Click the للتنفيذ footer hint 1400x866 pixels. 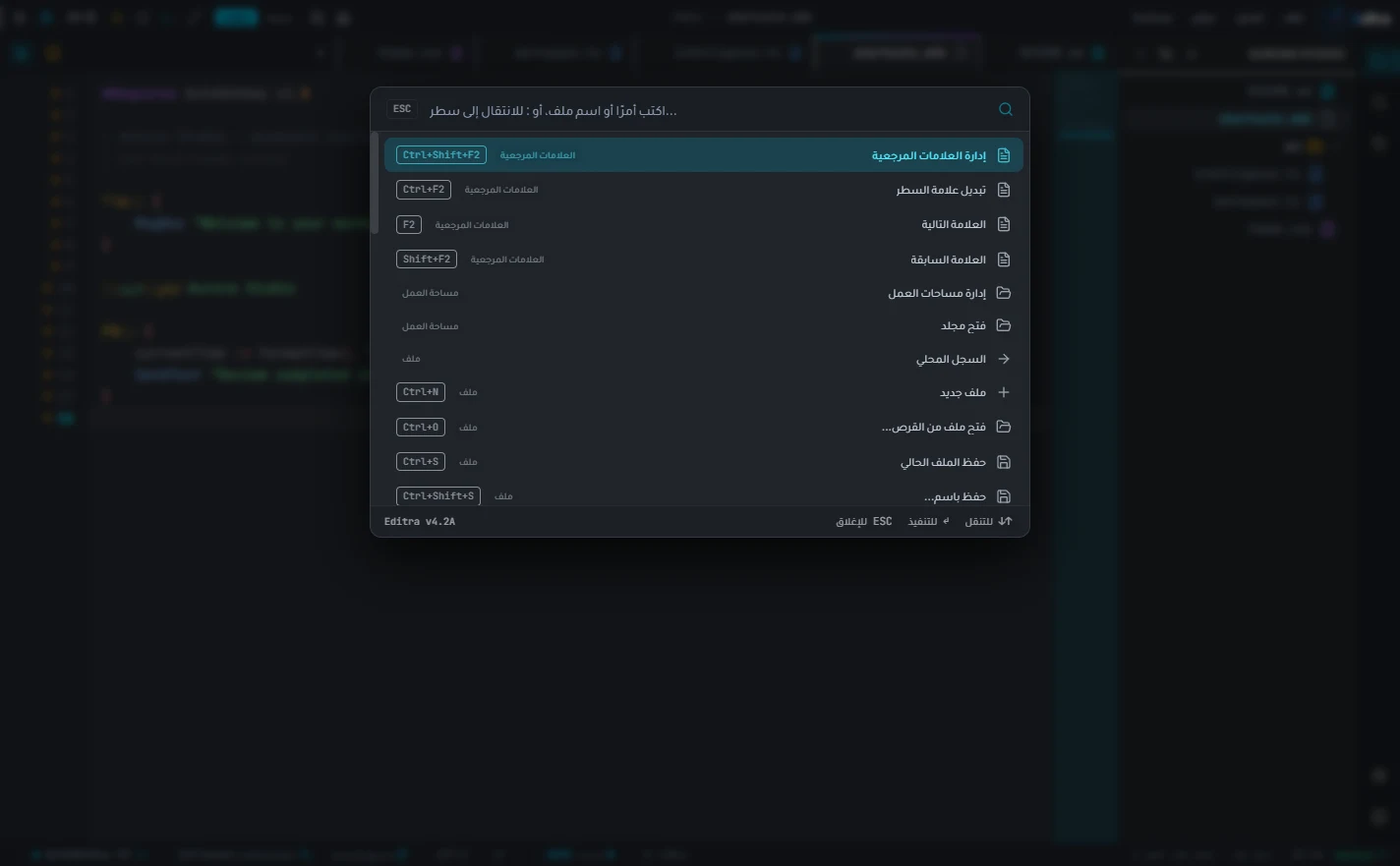click(x=929, y=522)
